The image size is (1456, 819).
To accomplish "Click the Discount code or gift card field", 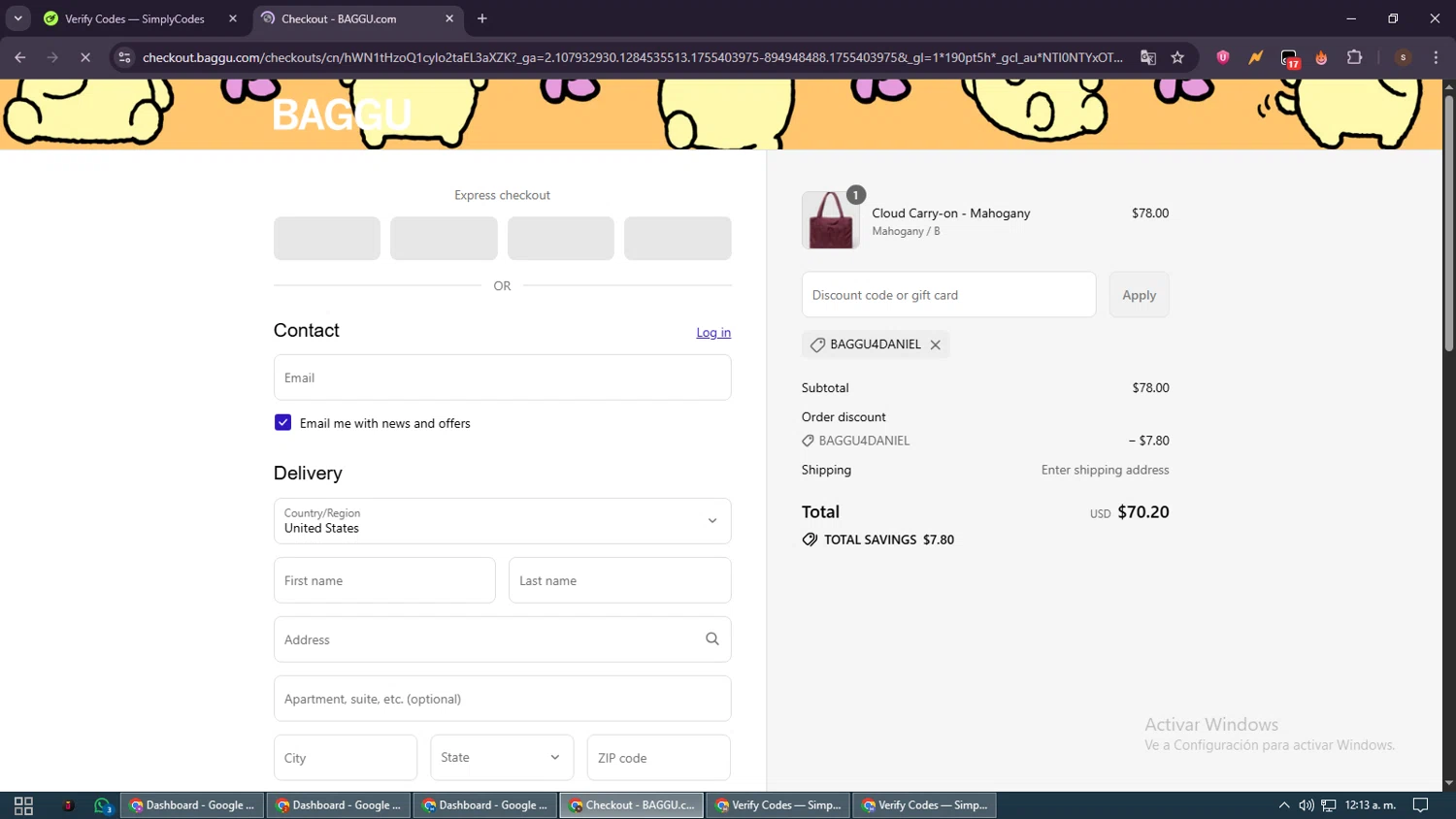I will coord(948,295).
